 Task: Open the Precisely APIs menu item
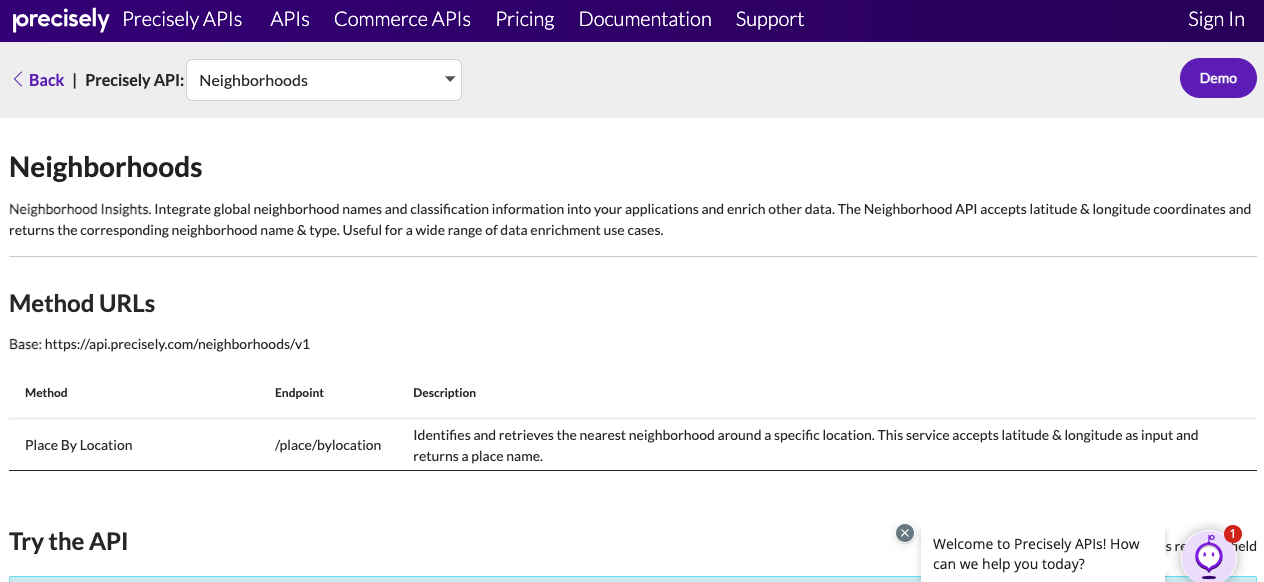tap(182, 20)
